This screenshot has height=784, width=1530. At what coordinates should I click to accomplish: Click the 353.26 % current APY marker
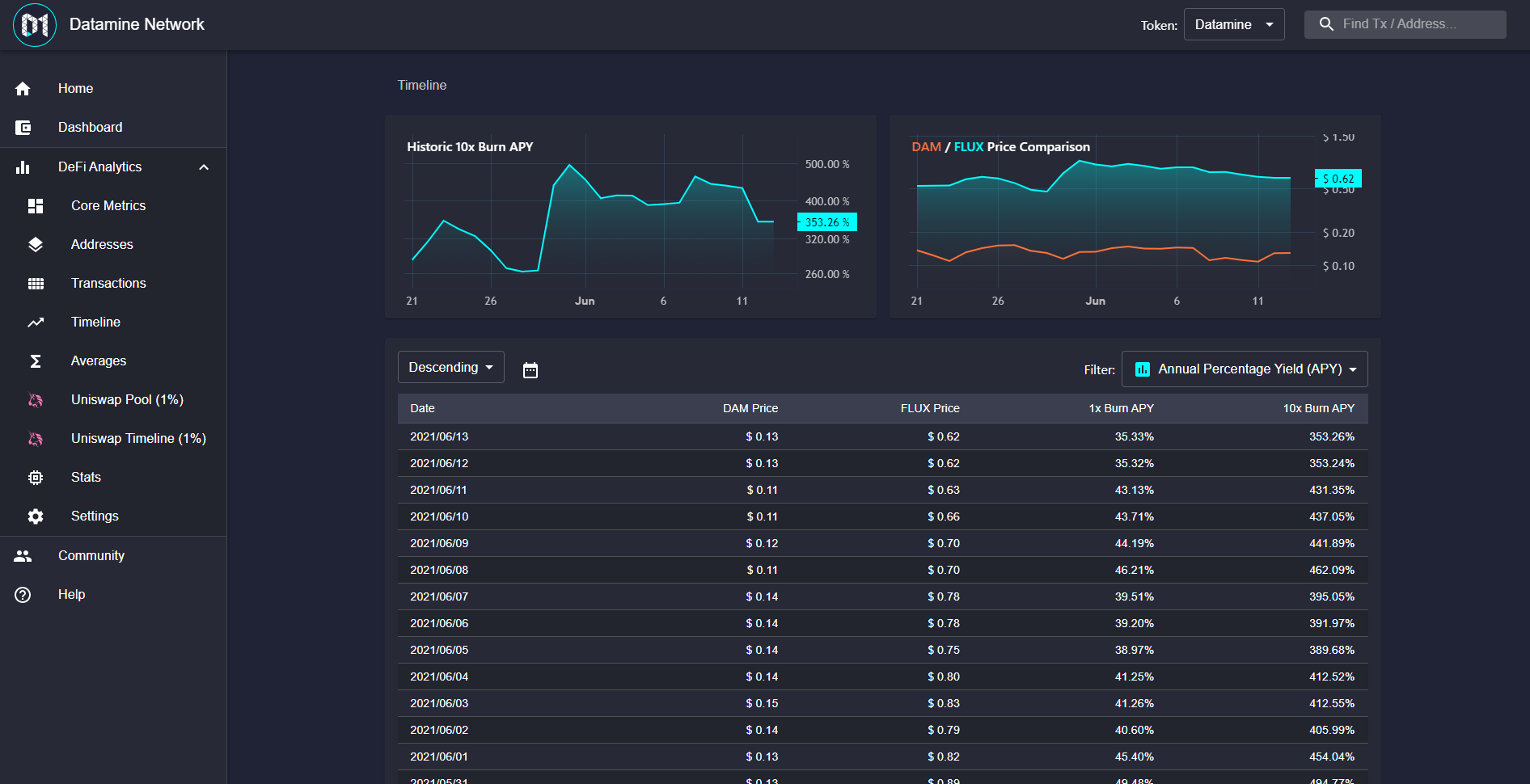[827, 222]
